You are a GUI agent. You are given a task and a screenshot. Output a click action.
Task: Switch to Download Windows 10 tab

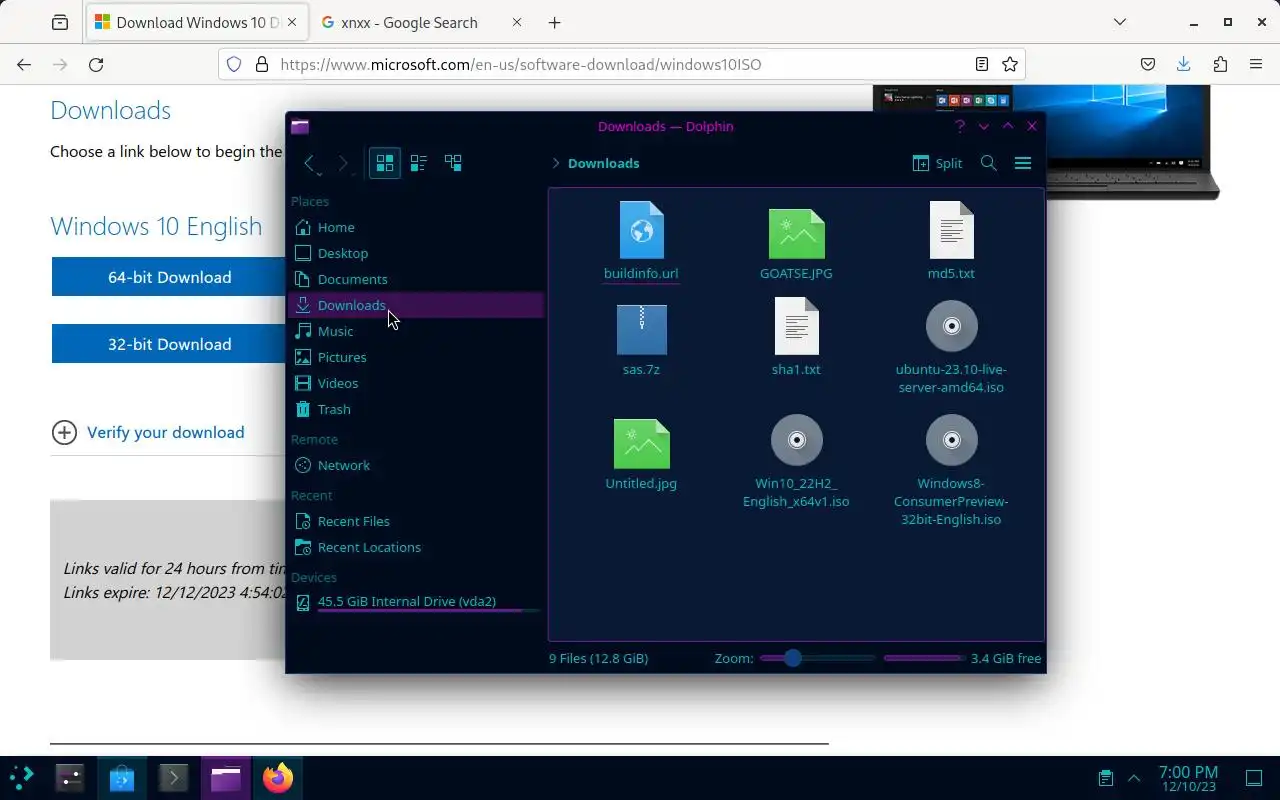tap(197, 22)
